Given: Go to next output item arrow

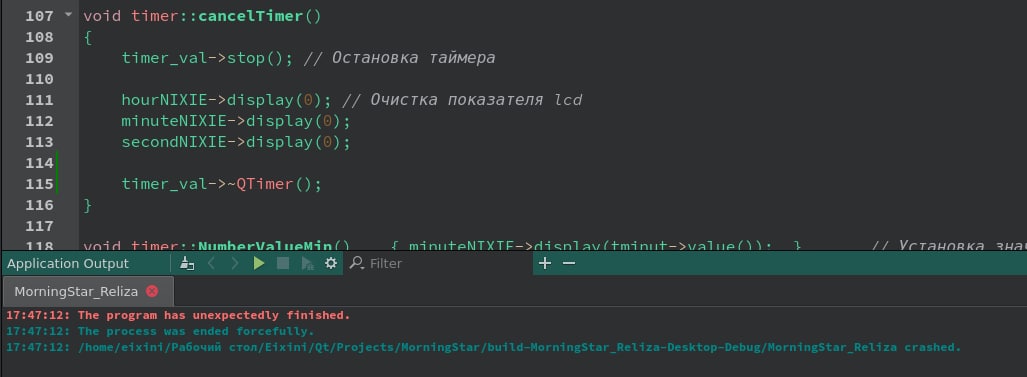Looking at the screenshot, I should pos(235,264).
